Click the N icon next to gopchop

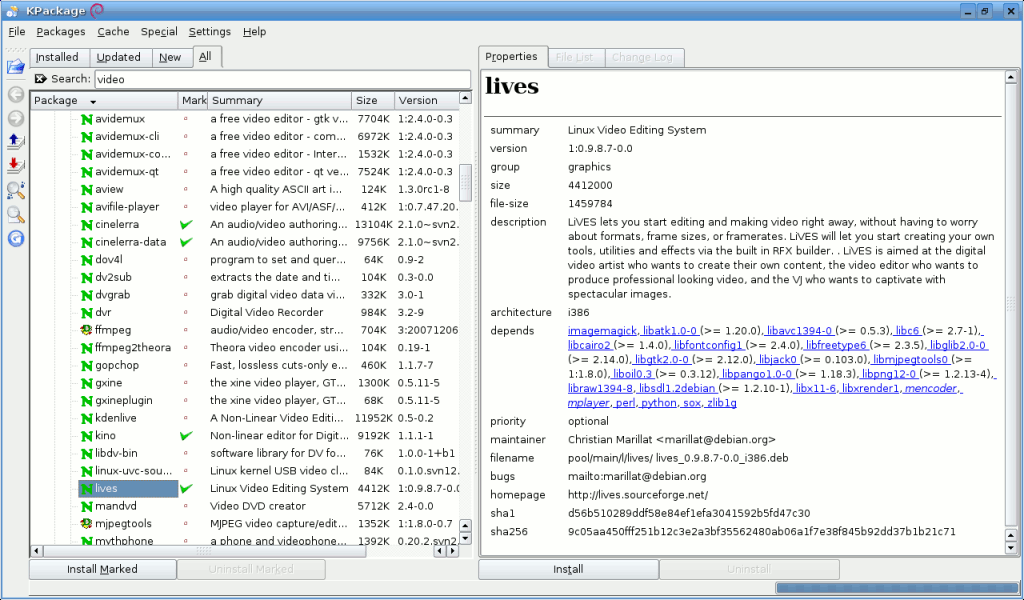pos(86,365)
